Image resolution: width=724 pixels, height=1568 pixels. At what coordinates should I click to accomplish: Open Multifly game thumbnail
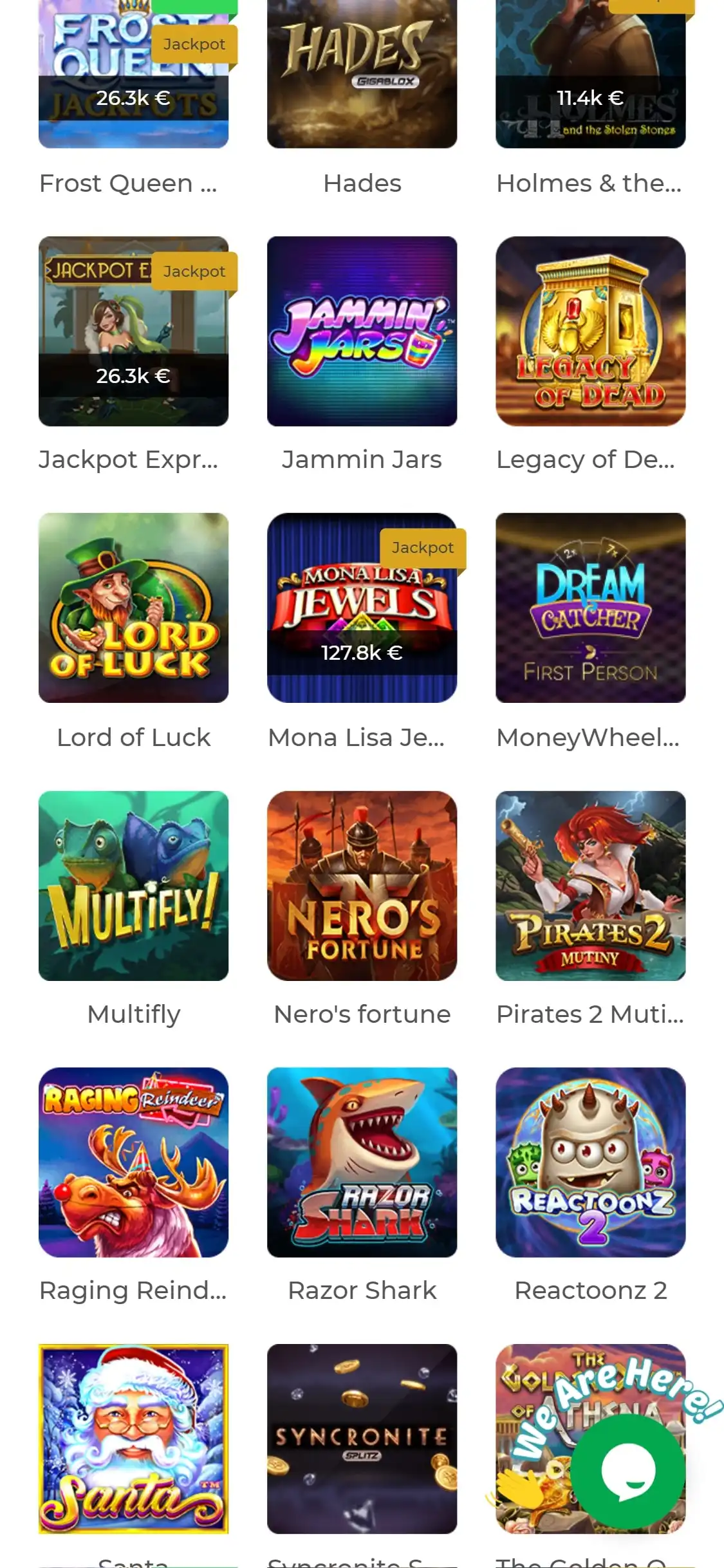point(133,886)
